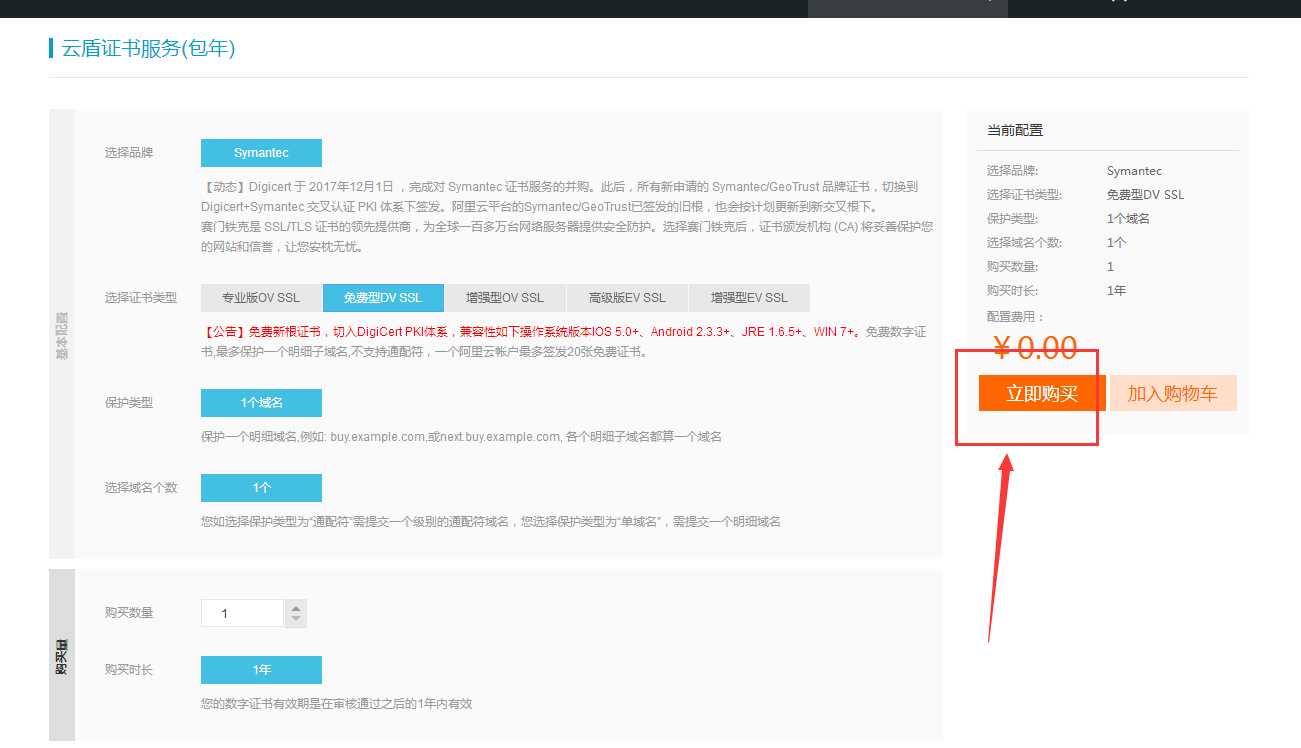Select the 1个 domain count option
The width and height of the screenshot is (1301, 748).
(x=261, y=488)
